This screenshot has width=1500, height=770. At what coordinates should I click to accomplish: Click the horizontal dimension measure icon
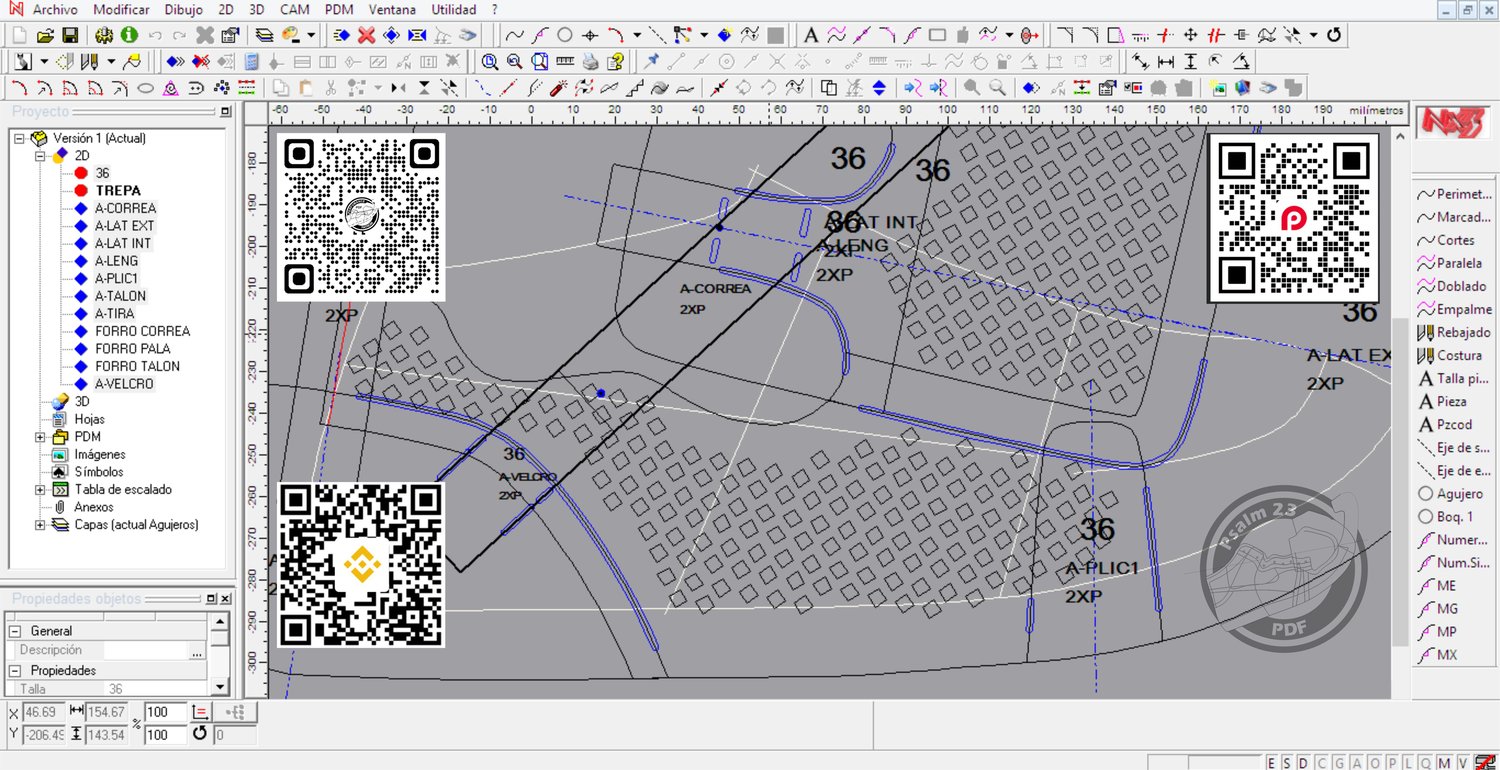click(x=1165, y=62)
